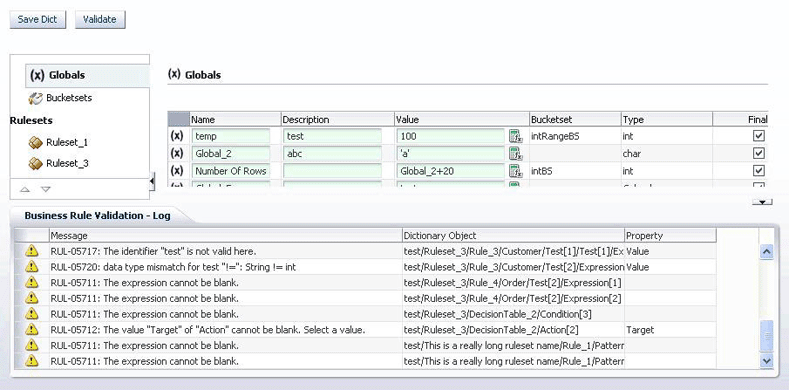The width and height of the screenshot is (789, 390).
Task: Click empty Description field of Number Of Rows
Action: [333, 171]
